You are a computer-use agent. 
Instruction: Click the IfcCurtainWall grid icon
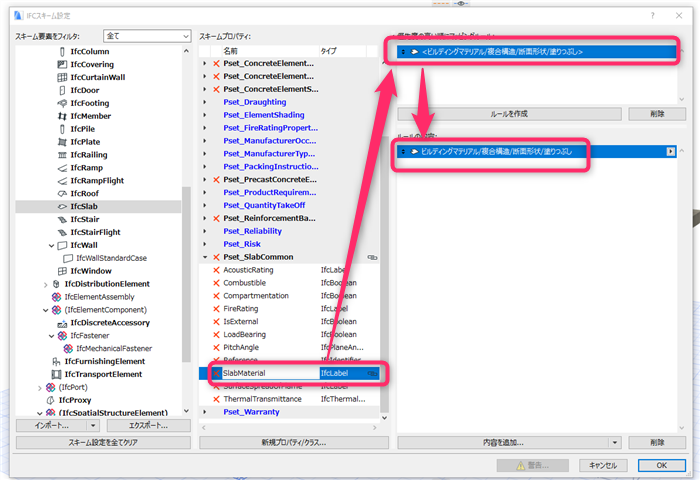point(62,77)
